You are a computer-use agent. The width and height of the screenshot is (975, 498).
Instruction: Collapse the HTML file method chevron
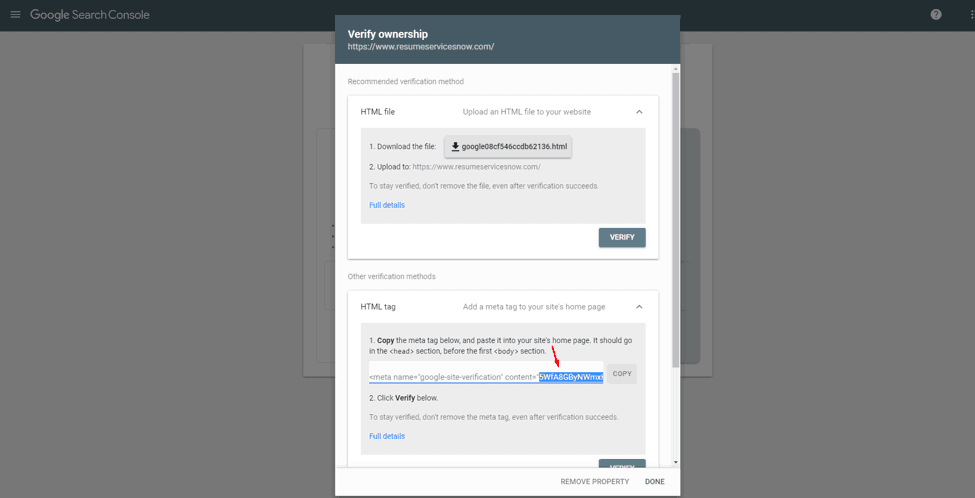pos(639,112)
